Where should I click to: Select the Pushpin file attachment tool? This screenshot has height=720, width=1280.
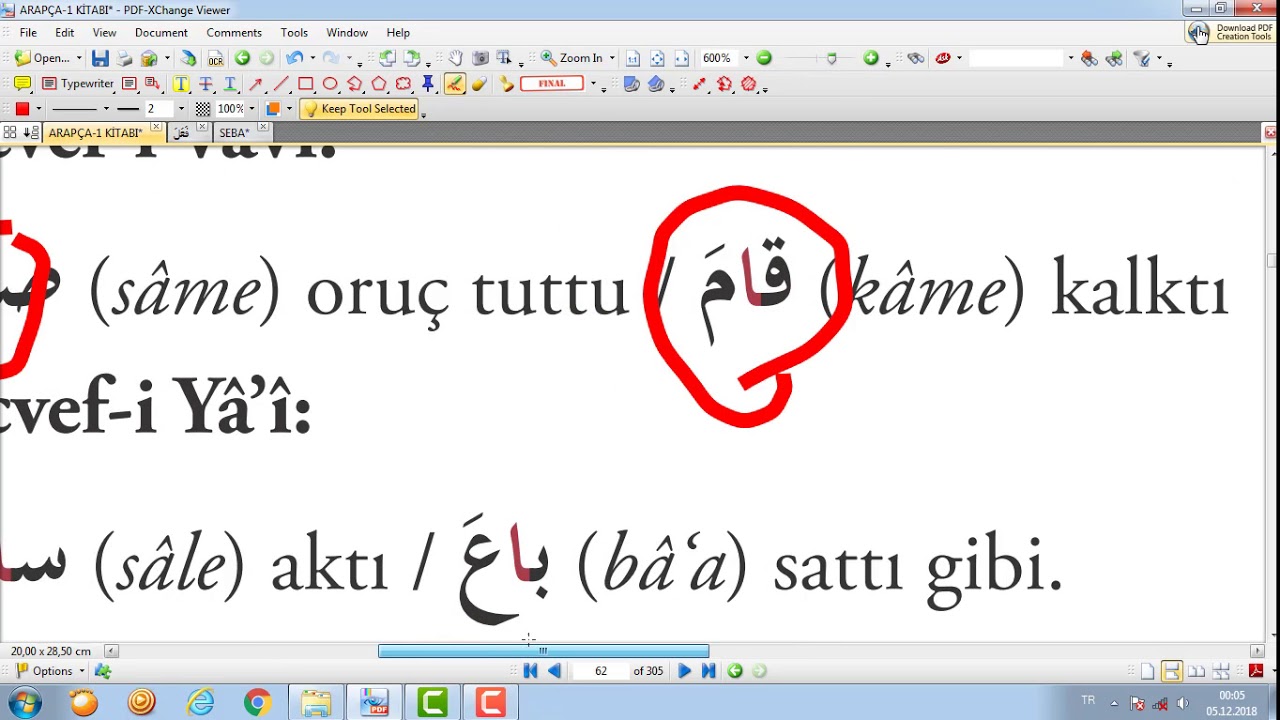[428, 83]
